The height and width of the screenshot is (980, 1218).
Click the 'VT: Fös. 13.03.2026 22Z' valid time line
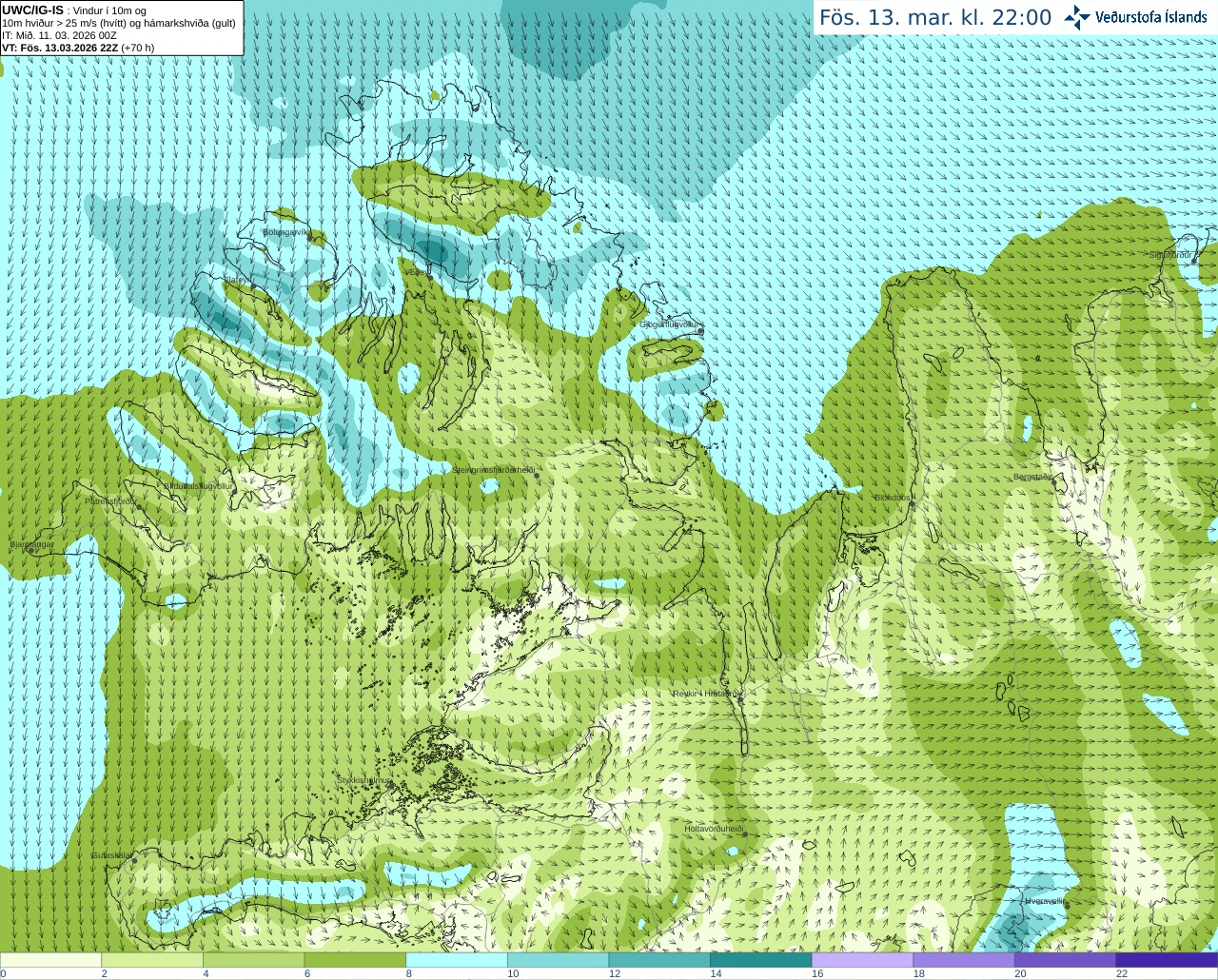[x=78, y=48]
